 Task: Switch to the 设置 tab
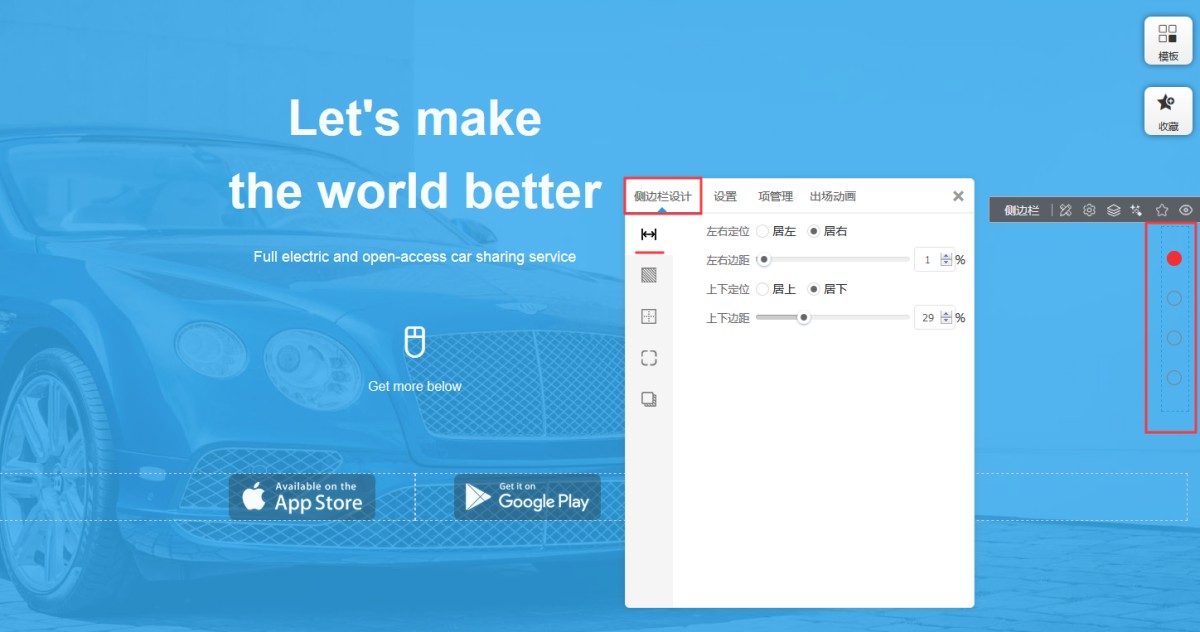(x=725, y=196)
